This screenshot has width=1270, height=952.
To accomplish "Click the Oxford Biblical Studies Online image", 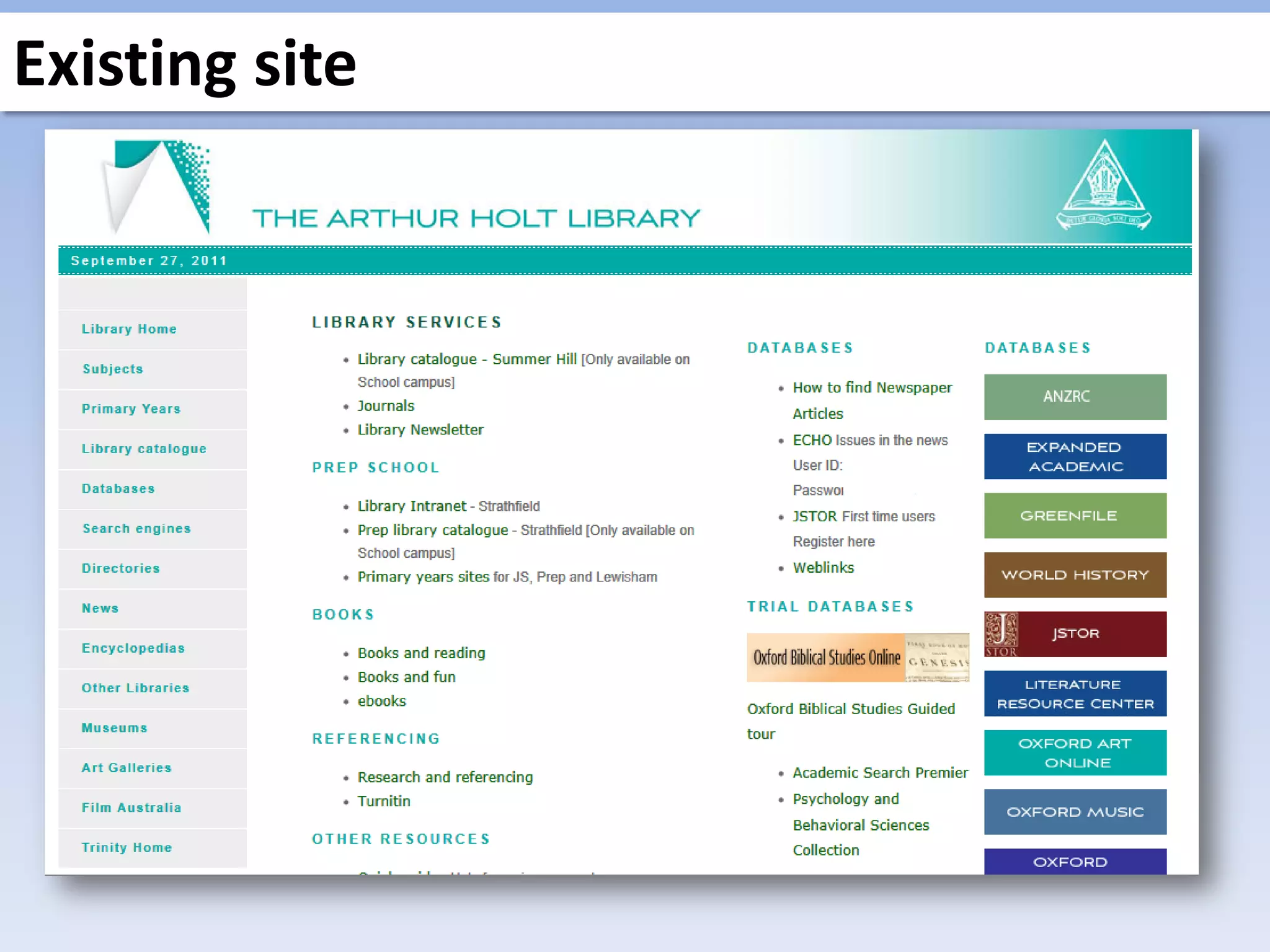I will coord(857,658).
